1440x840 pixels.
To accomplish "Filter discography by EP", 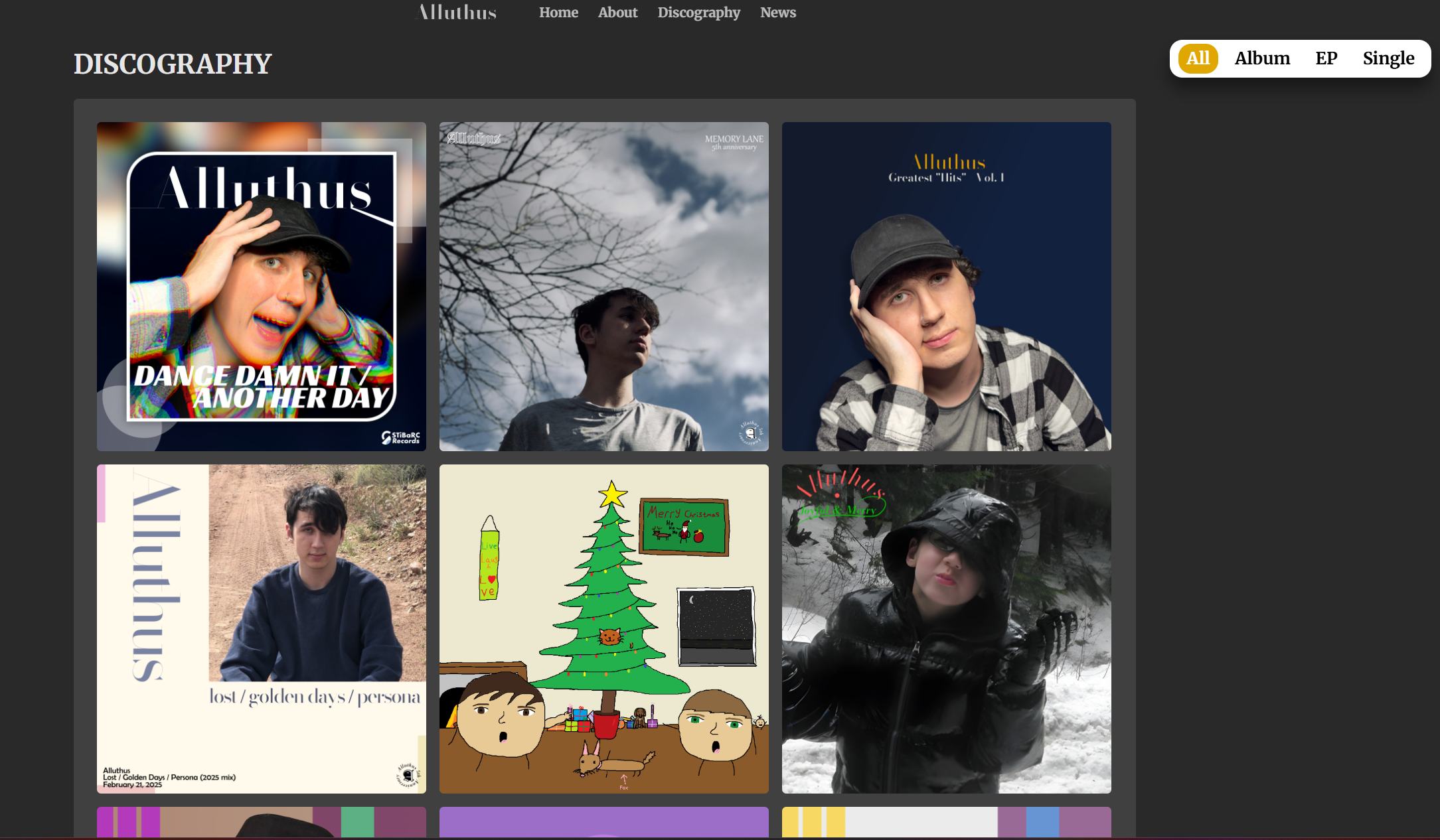I will coord(1326,58).
